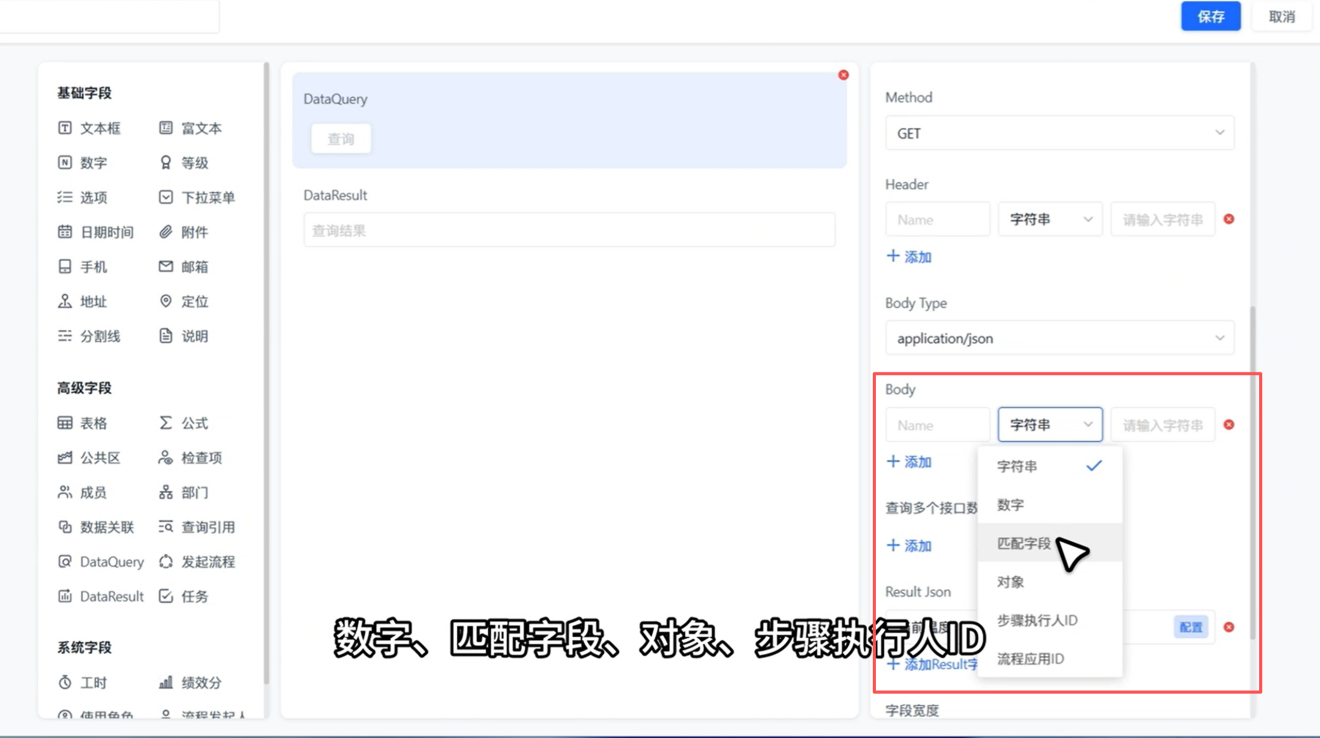Screen dimensions: 1320x738
Task: Choose the 定位 location pin field
Action: pyautogui.click(x=183, y=302)
